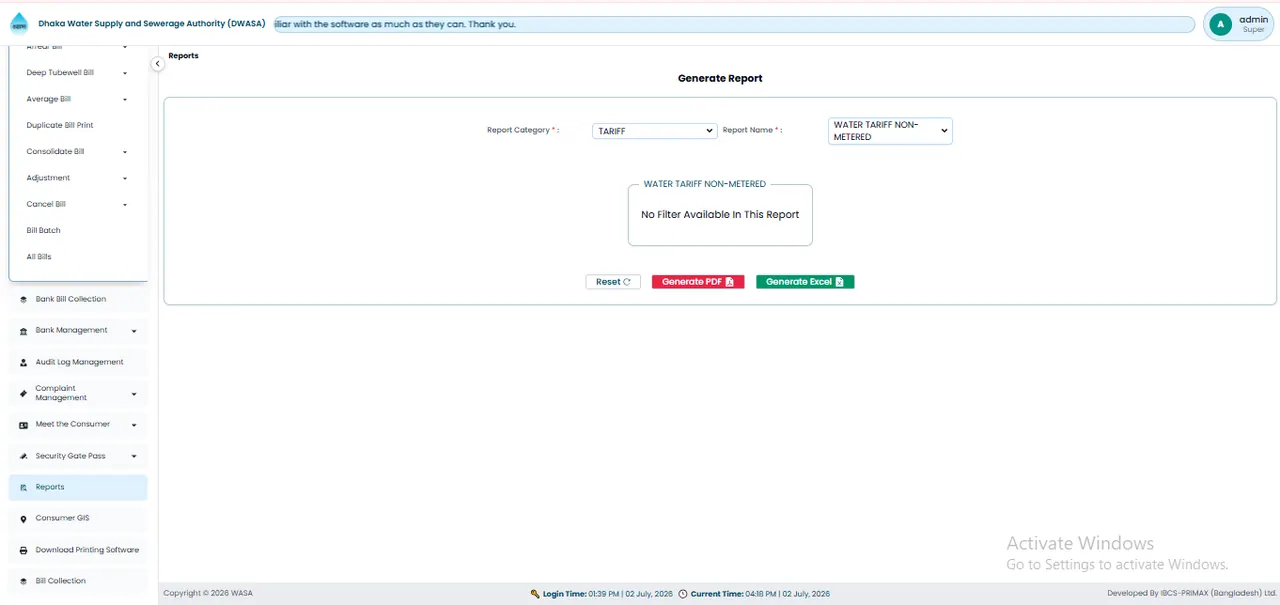Open the Report Name dropdown

(x=890, y=131)
